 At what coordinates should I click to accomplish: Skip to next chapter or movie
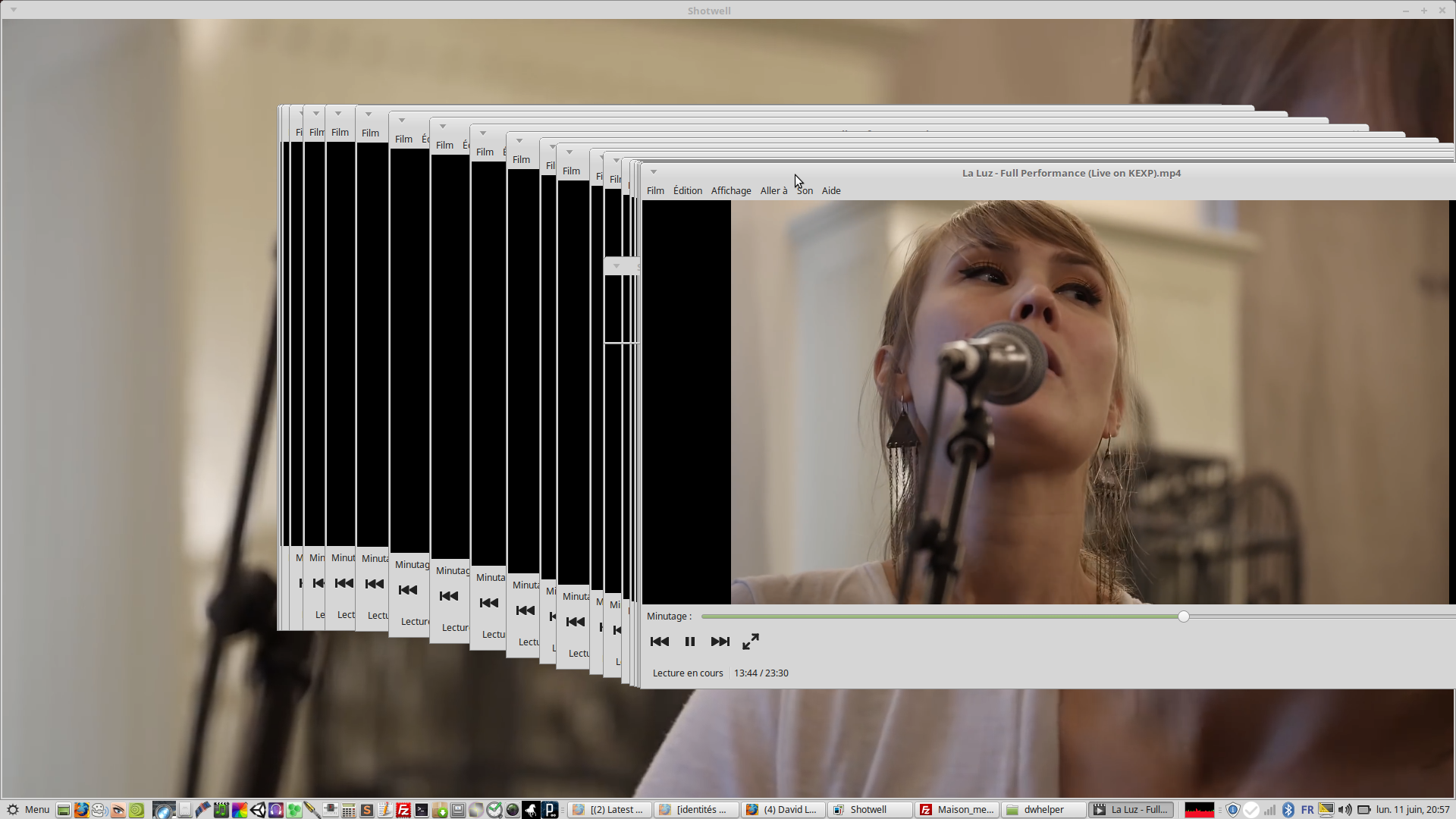[x=720, y=642]
